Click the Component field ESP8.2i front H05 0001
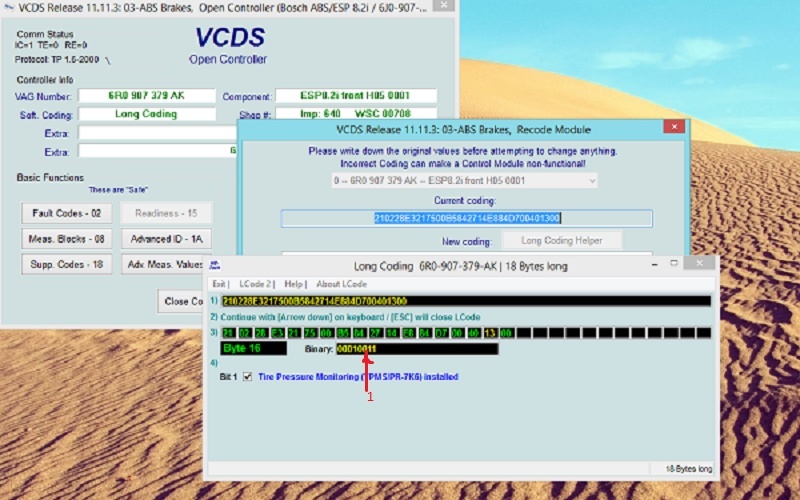 [356, 95]
